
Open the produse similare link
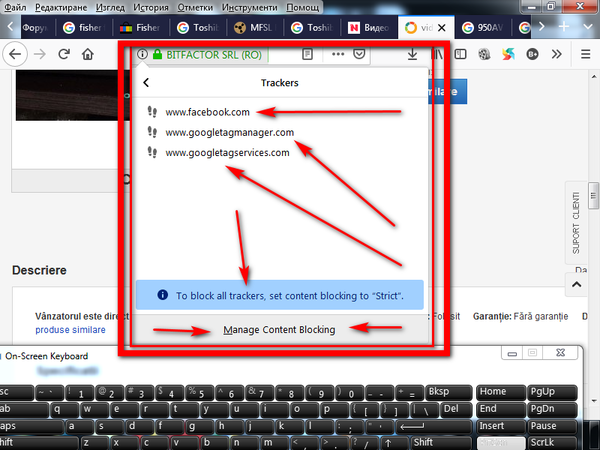coord(70,330)
